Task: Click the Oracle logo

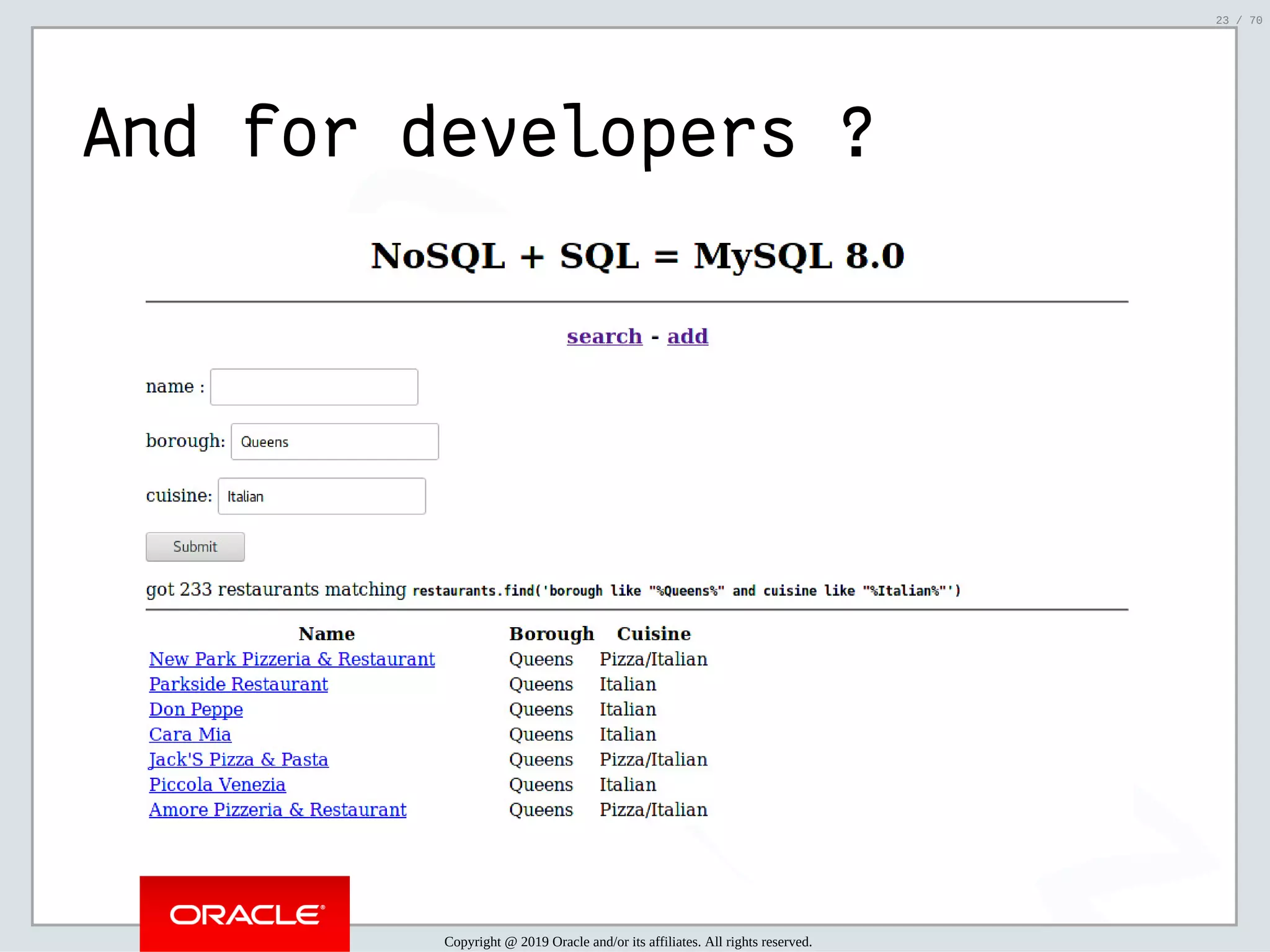Action: coord(245,914)
